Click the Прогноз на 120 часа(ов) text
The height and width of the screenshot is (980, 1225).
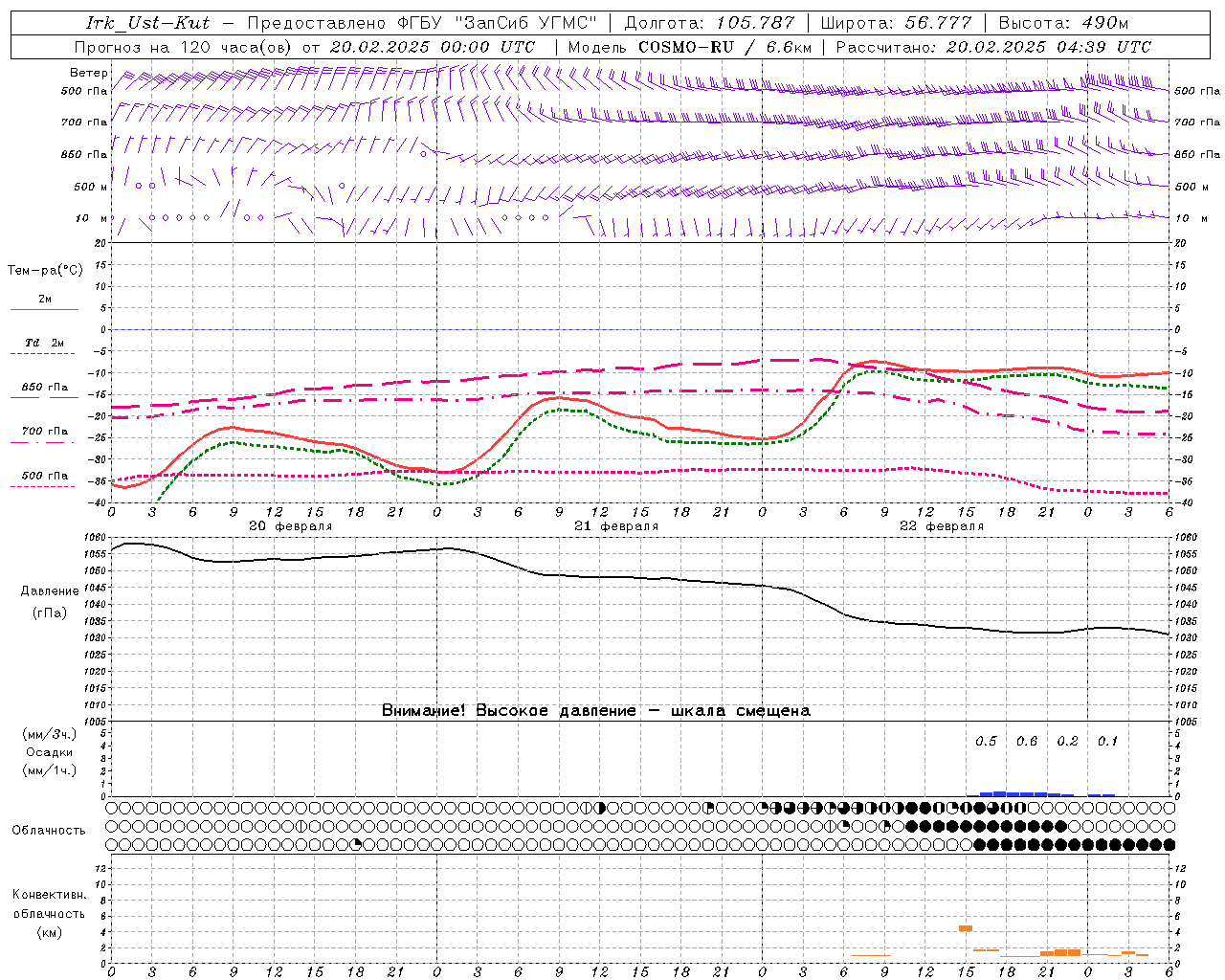(x=185, y=46)
